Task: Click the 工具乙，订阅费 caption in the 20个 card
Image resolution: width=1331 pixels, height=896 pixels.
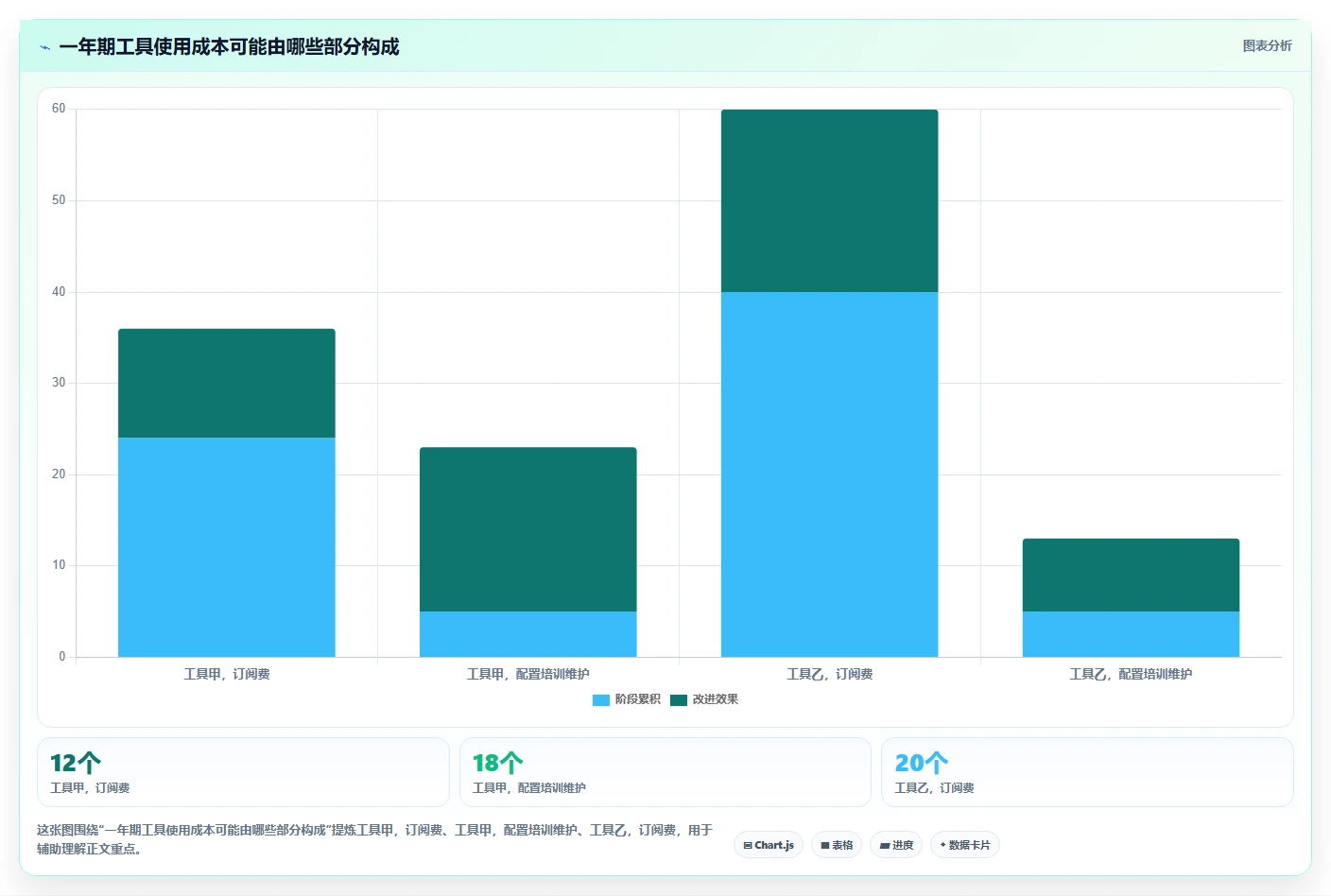Action: coord(935,788)
